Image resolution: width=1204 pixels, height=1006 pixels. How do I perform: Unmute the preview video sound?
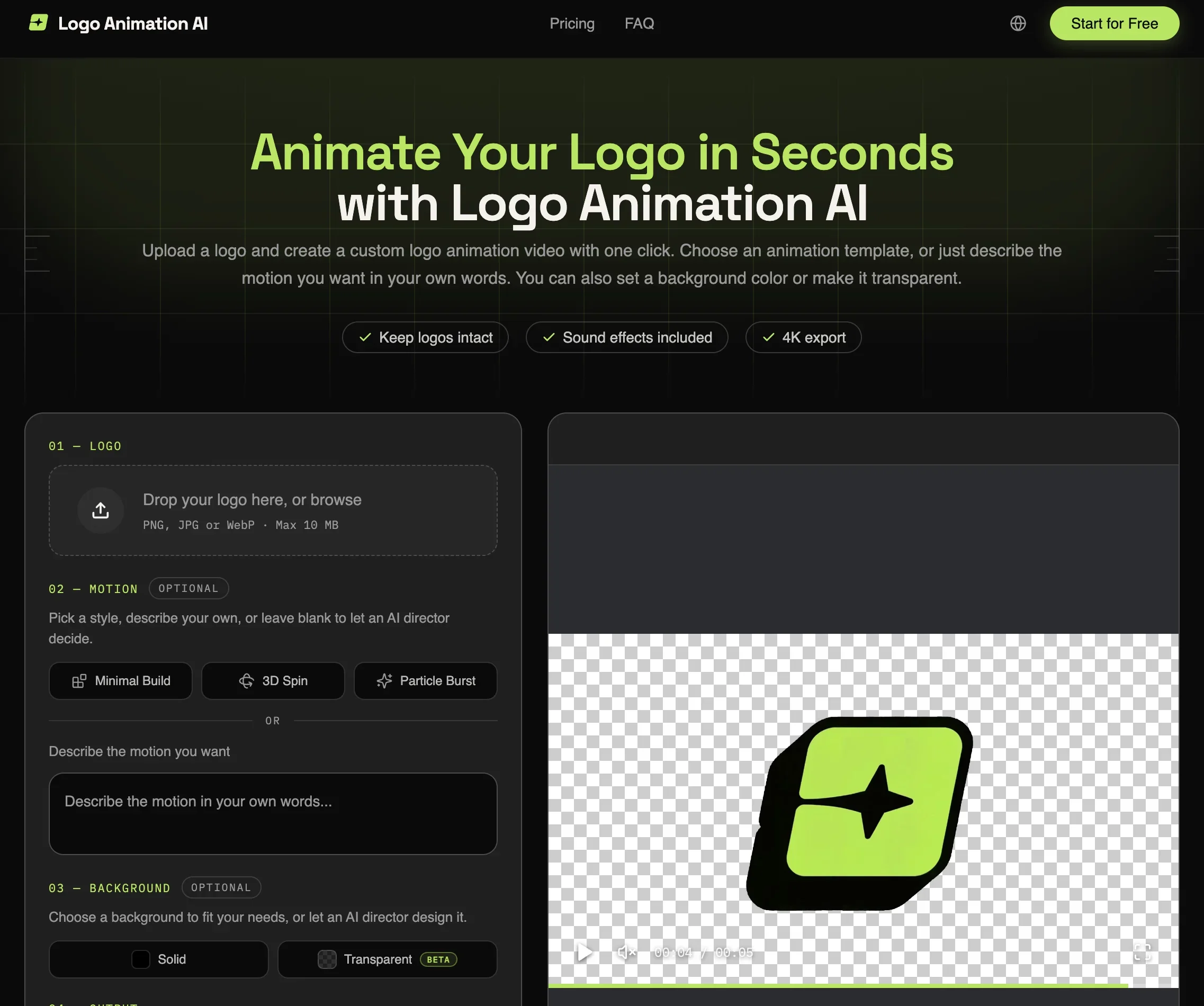[626, 951]
